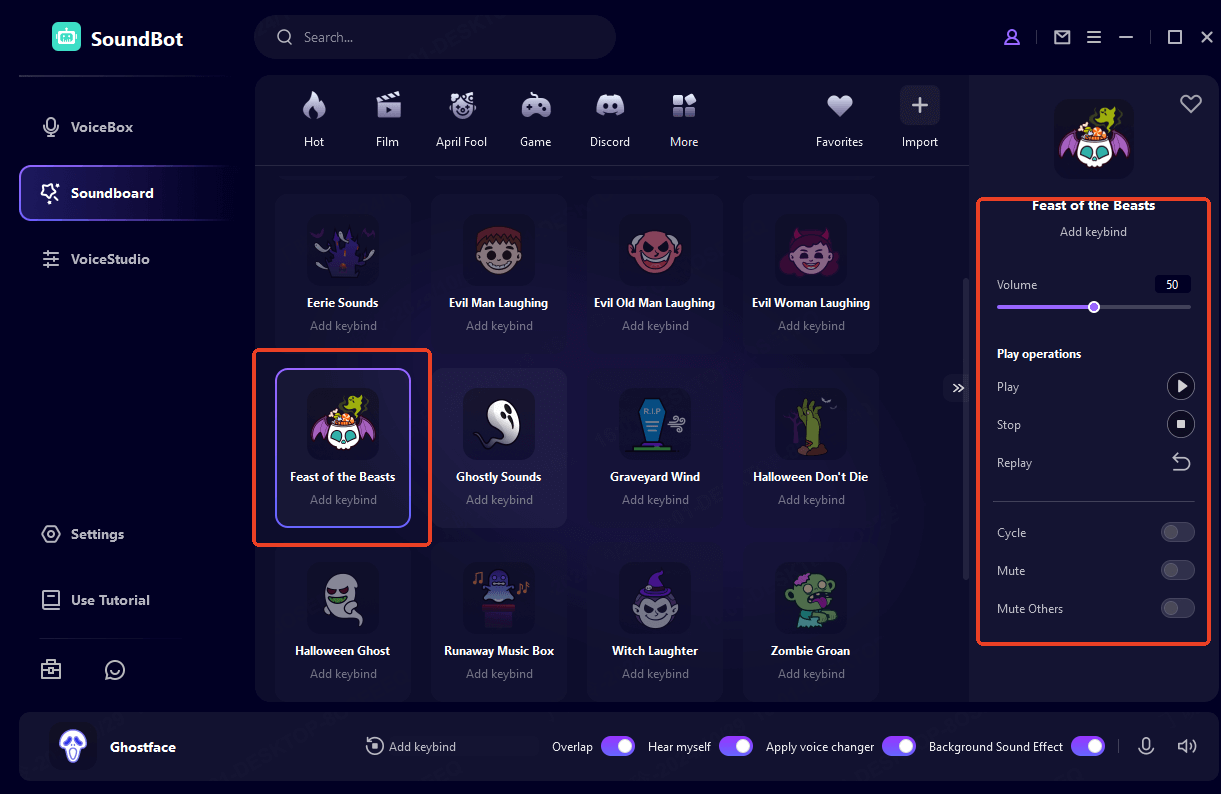The width and height of the screenshot is (1221, 794).
Task: Click the Replay arrow icon
Action: click(x=1180, y=462)
